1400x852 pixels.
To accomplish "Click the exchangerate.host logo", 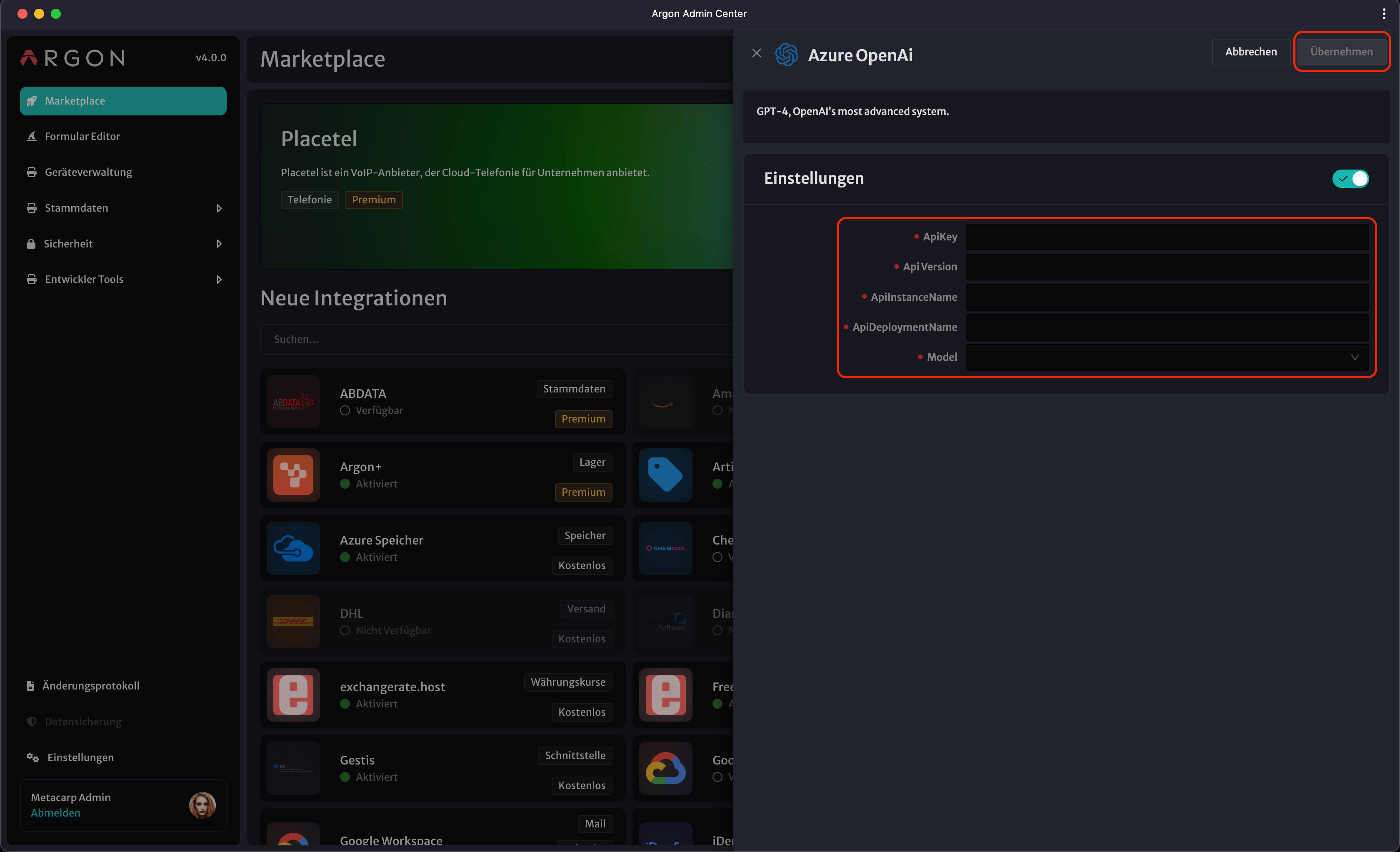I will pyautogui.click(x=293, y=695).
